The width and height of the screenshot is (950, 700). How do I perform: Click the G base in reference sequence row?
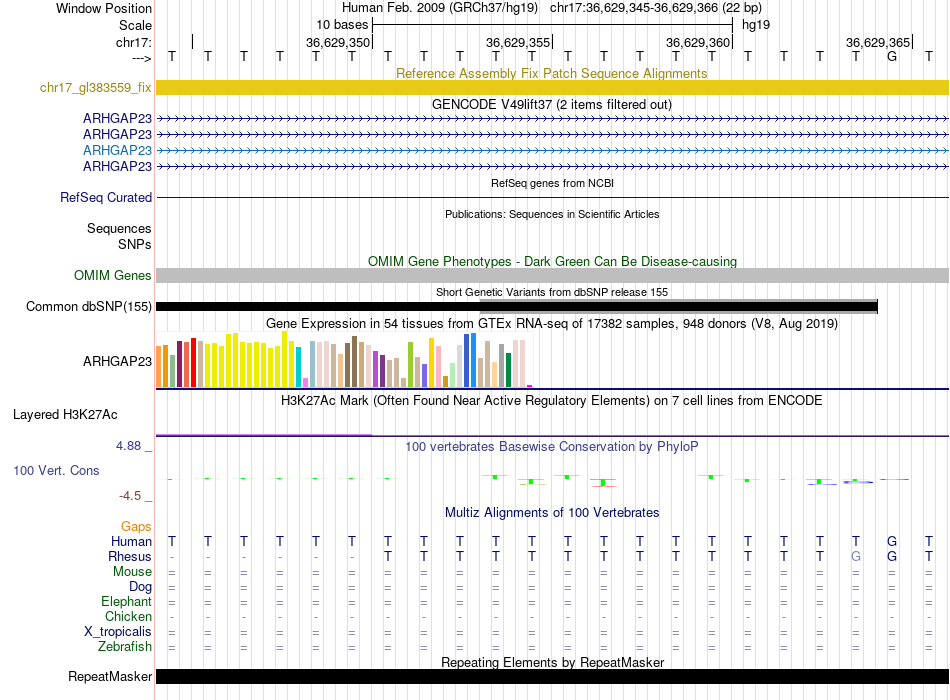click(x=892, y=56)
